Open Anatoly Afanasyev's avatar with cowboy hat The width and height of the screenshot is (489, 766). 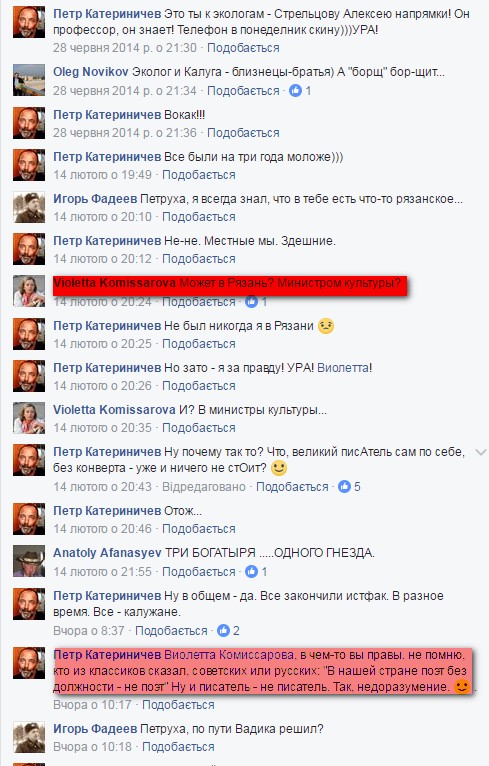29,560
